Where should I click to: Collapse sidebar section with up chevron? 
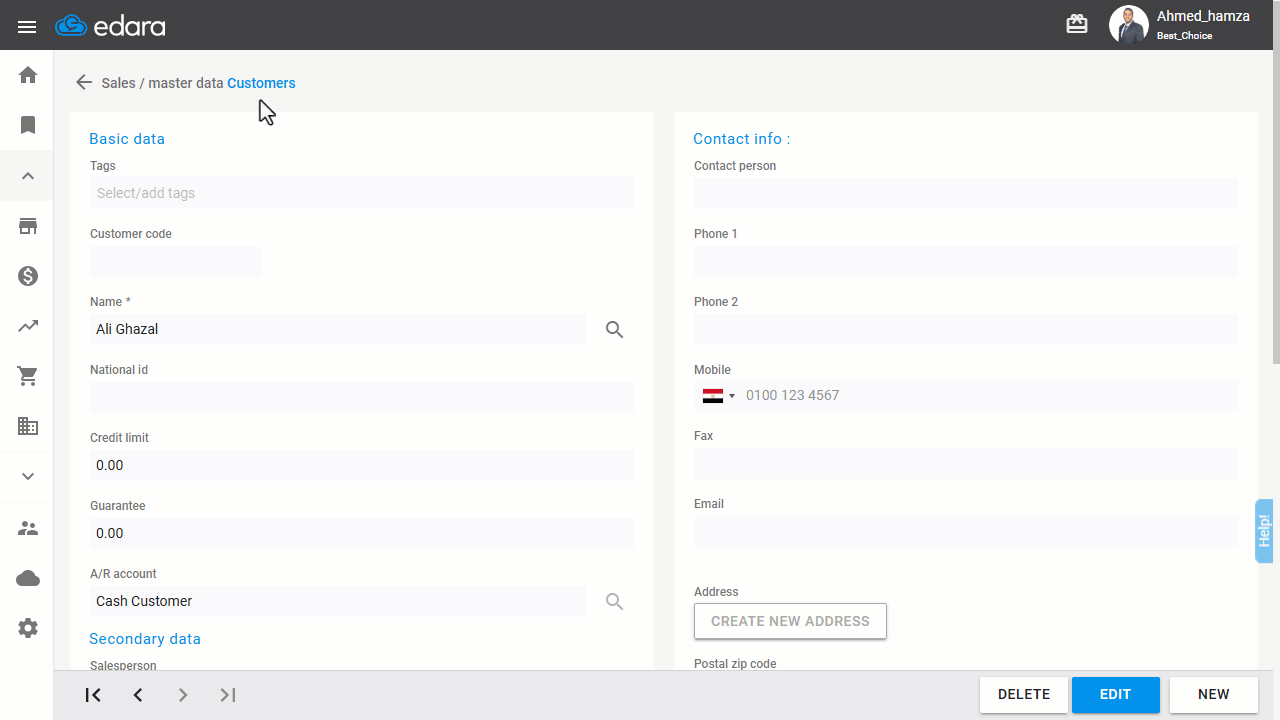pyautogui.click(x=28, y=176)
